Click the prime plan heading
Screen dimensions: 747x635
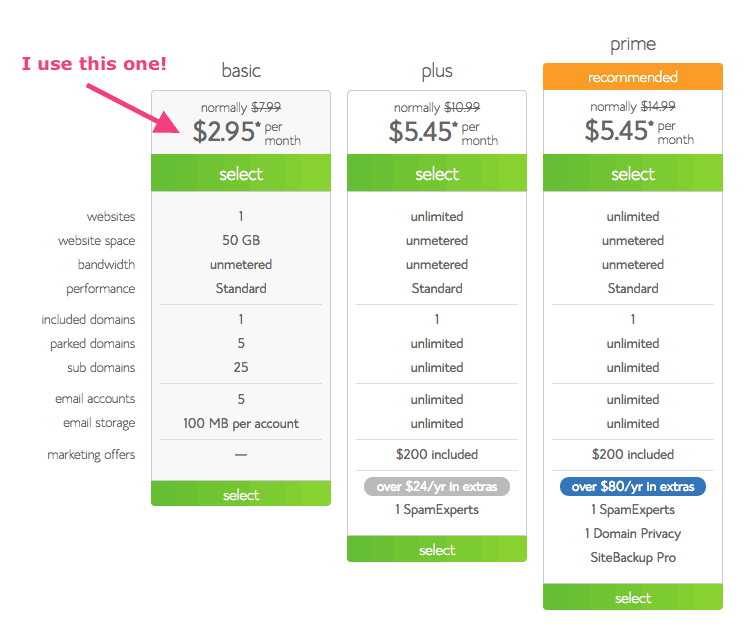(x=633, y=45)
